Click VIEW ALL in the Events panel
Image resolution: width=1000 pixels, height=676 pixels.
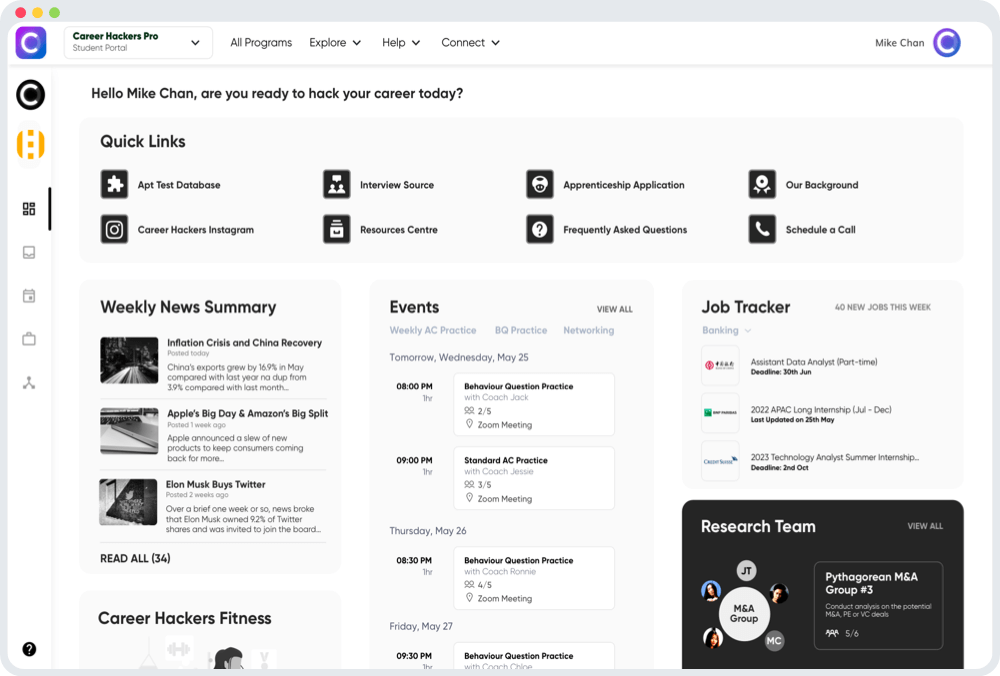614,310
